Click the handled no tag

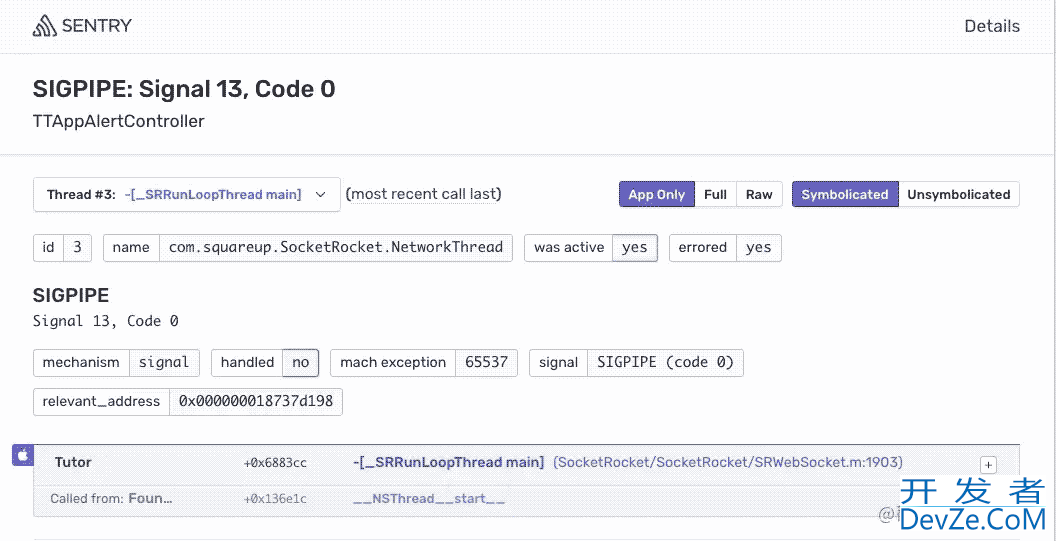click(x=265, y=362)
